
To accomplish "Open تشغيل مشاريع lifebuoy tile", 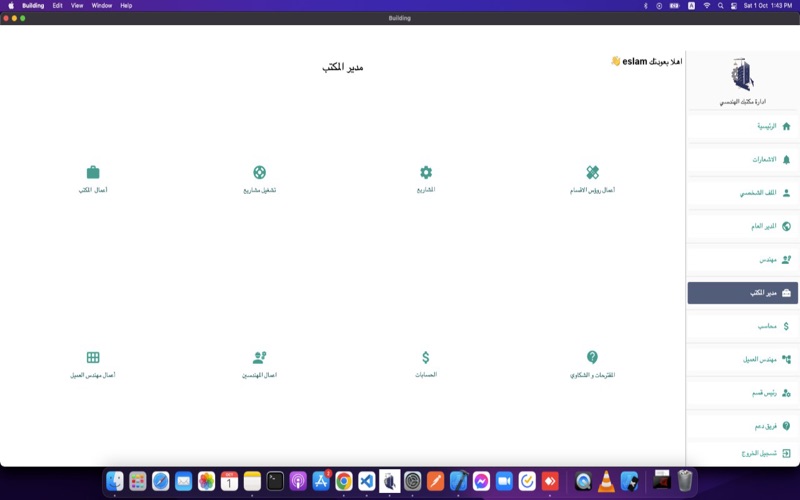I will coord(259,179).
